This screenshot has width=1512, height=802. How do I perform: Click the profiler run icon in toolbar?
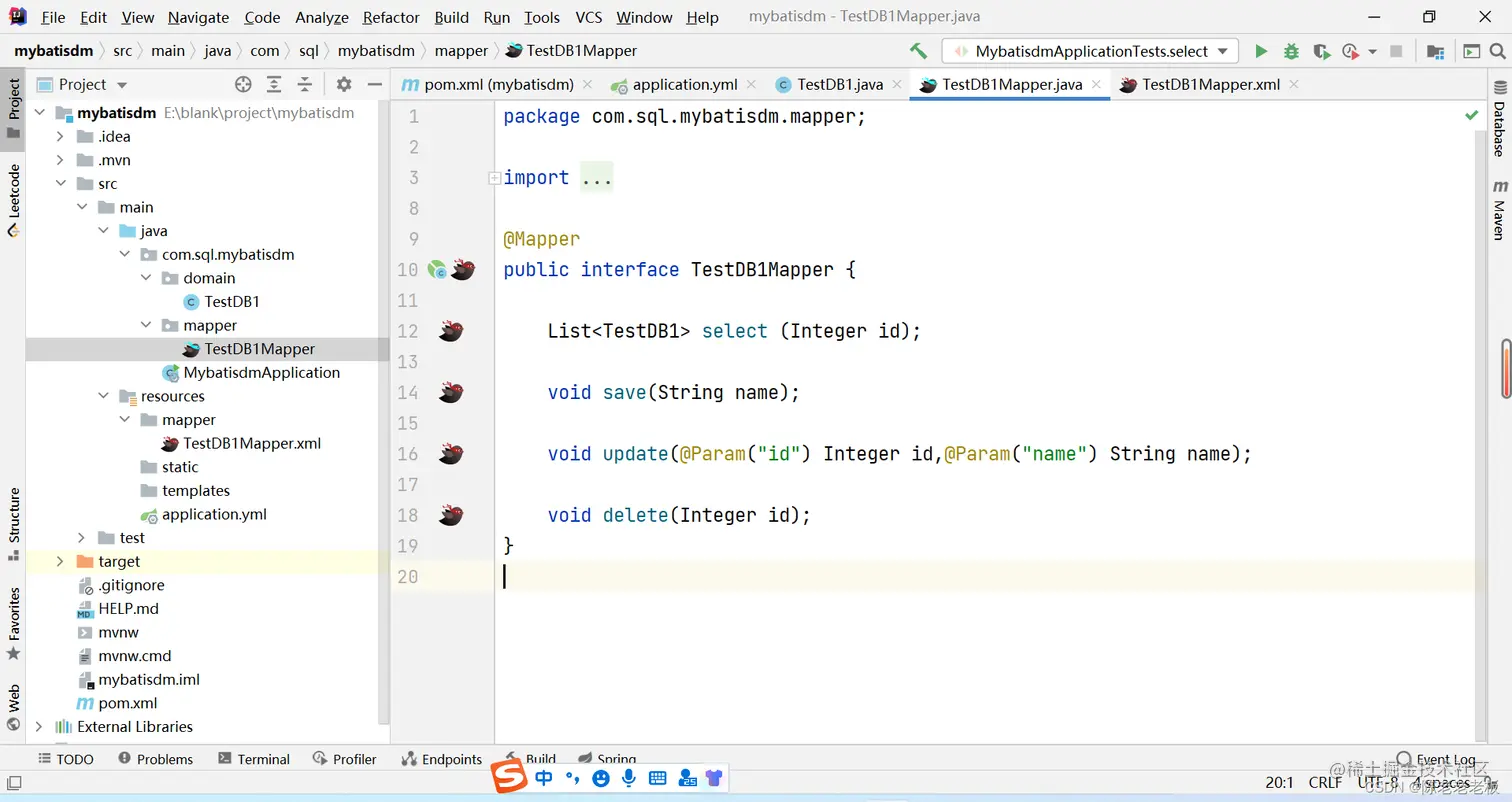[x=1351, y=51]
